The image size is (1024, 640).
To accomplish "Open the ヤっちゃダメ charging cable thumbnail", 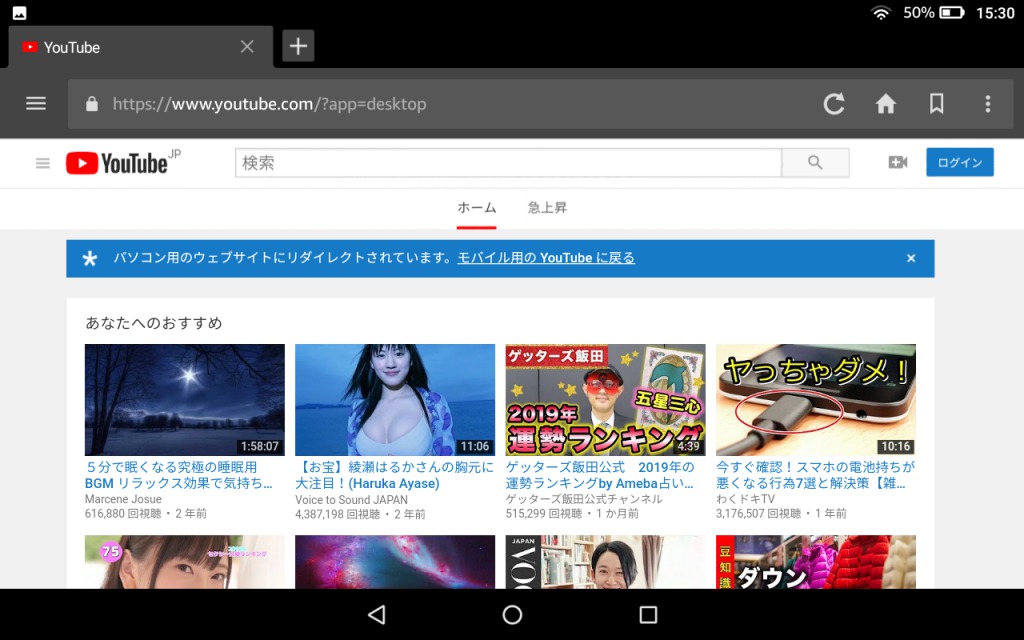I will point(816,400).
